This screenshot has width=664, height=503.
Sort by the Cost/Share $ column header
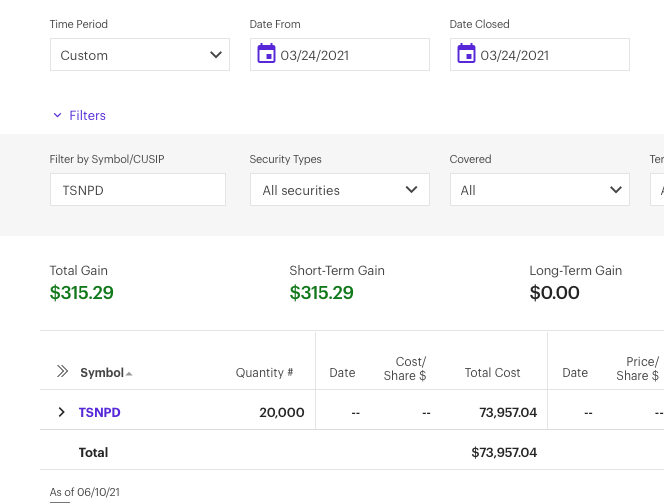405,369
